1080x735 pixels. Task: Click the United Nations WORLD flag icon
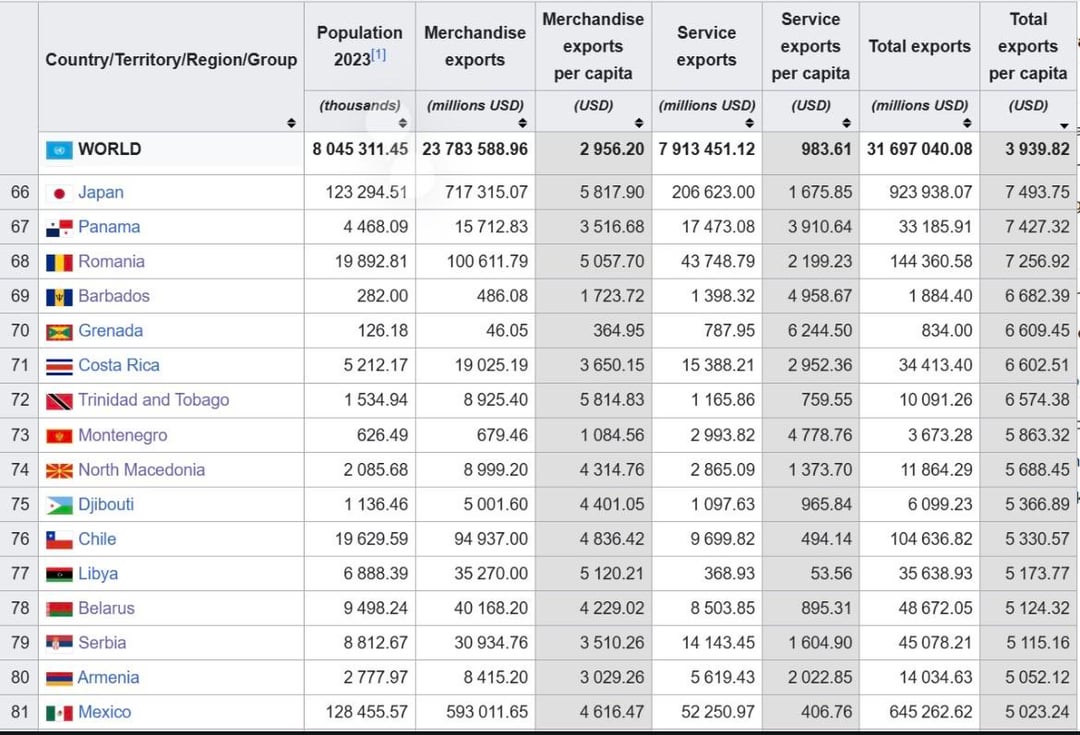point(59,150)
